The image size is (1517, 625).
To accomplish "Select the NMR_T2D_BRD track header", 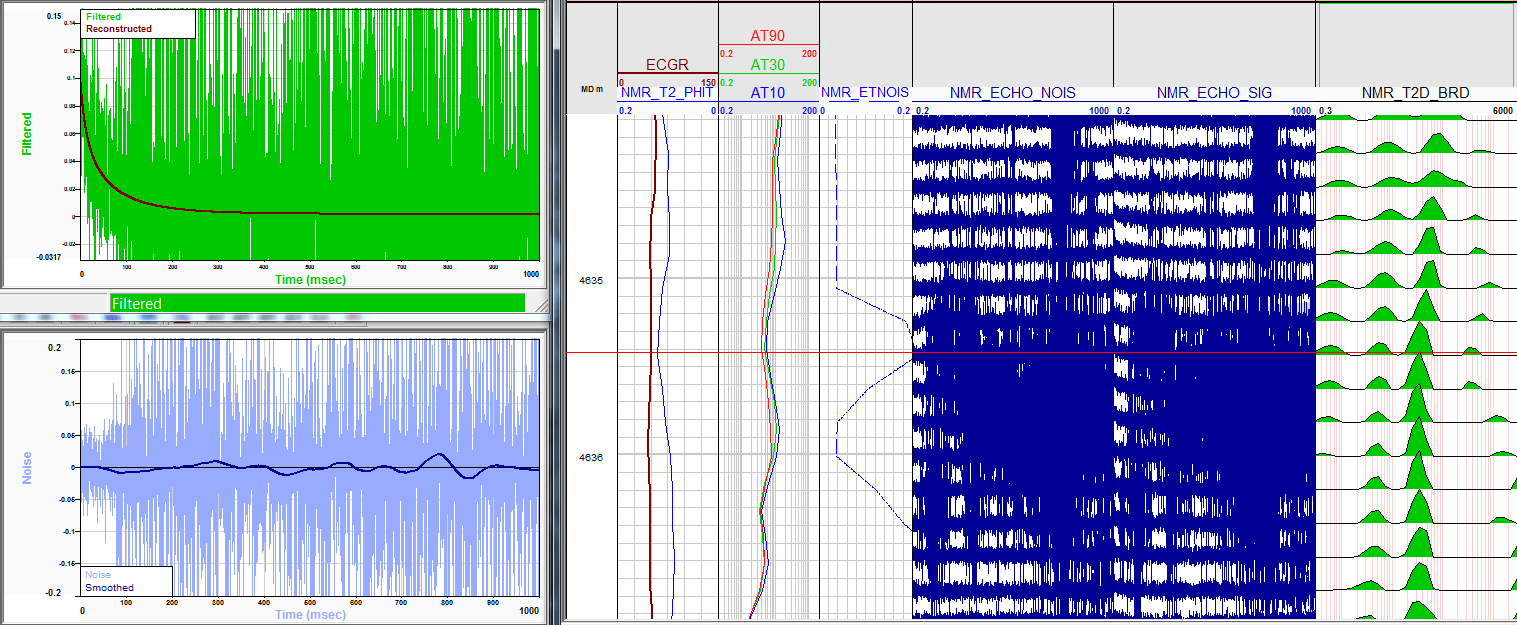I will coord(1415,93).
